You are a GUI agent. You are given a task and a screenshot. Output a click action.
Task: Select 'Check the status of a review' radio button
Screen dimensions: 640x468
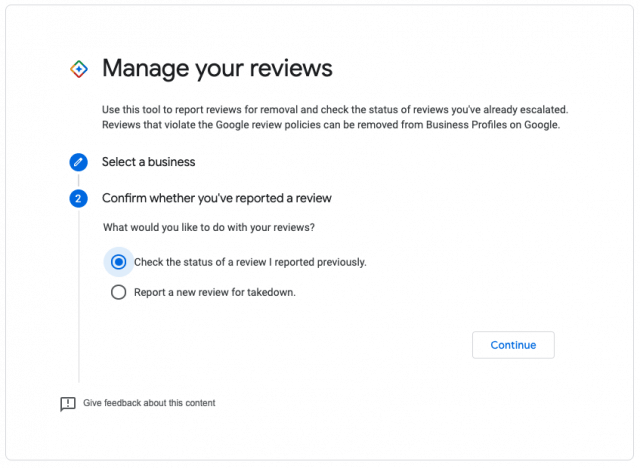pyautogui.click(x=118, y=262)
